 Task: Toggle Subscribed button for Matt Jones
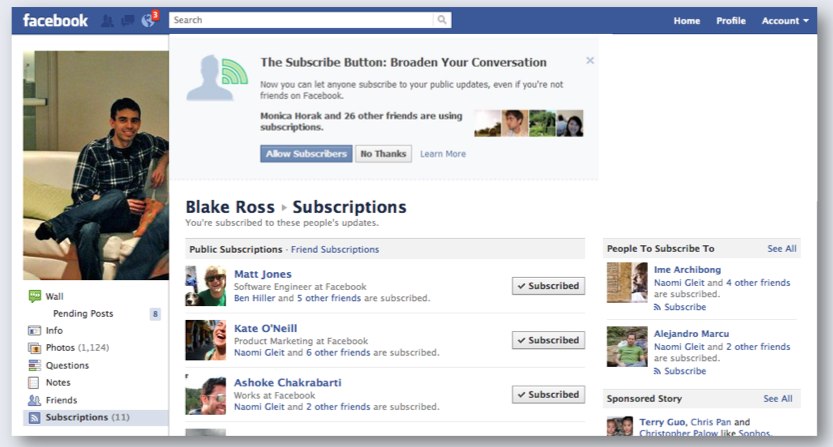pyautogui.click(x=548, y=286)
